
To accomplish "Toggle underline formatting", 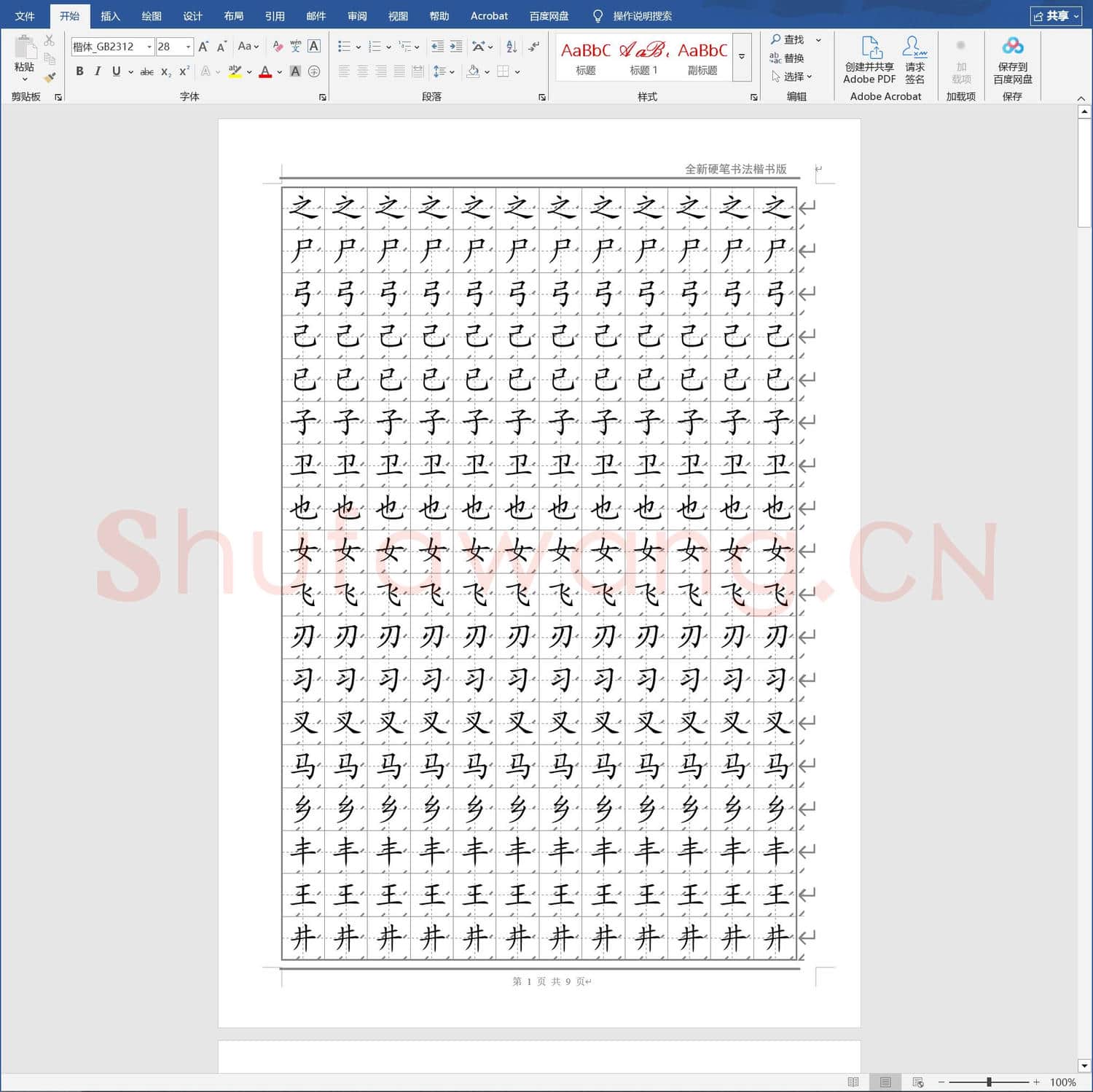I will 116,71.
